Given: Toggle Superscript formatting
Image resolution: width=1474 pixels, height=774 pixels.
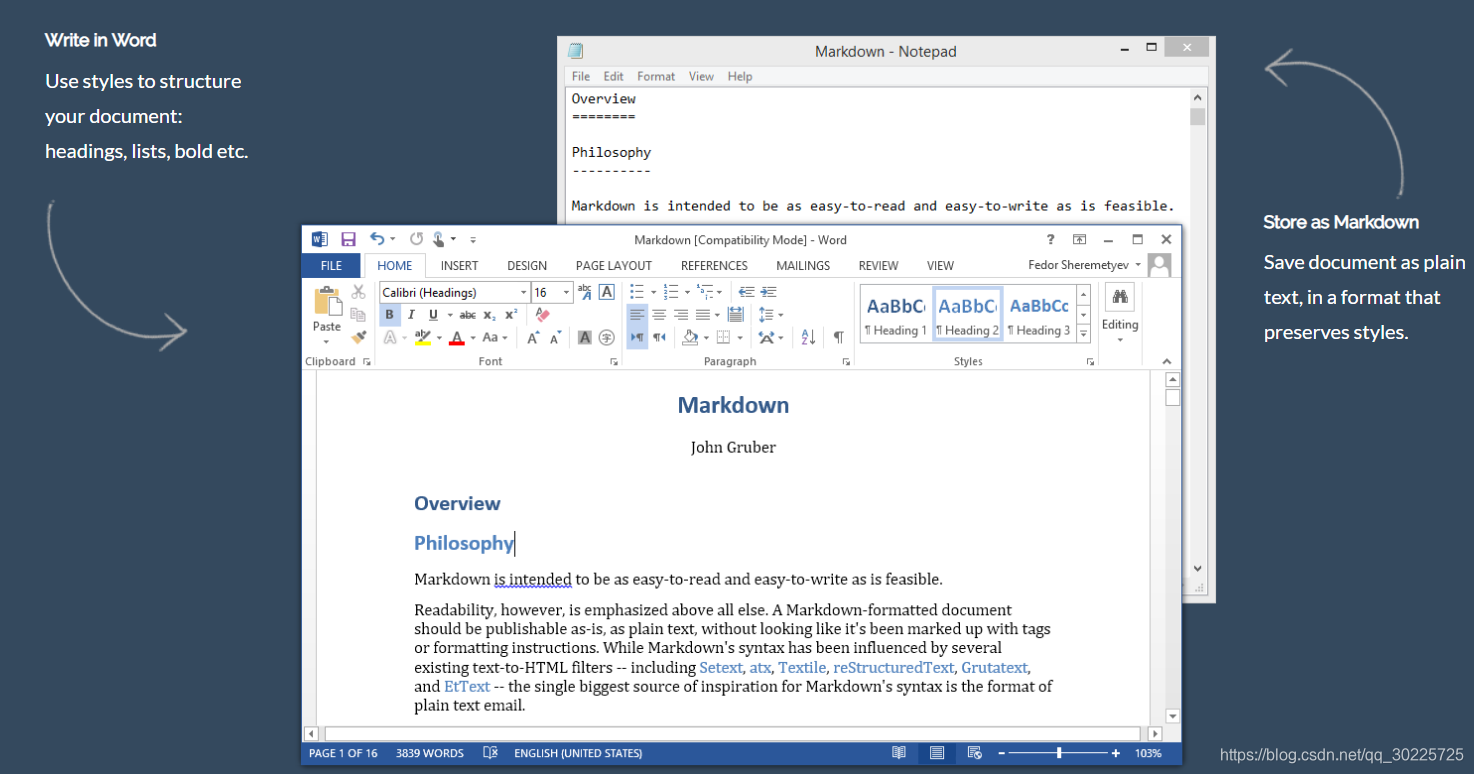Looking at the screenshot, I should click(x=511, y=315).
